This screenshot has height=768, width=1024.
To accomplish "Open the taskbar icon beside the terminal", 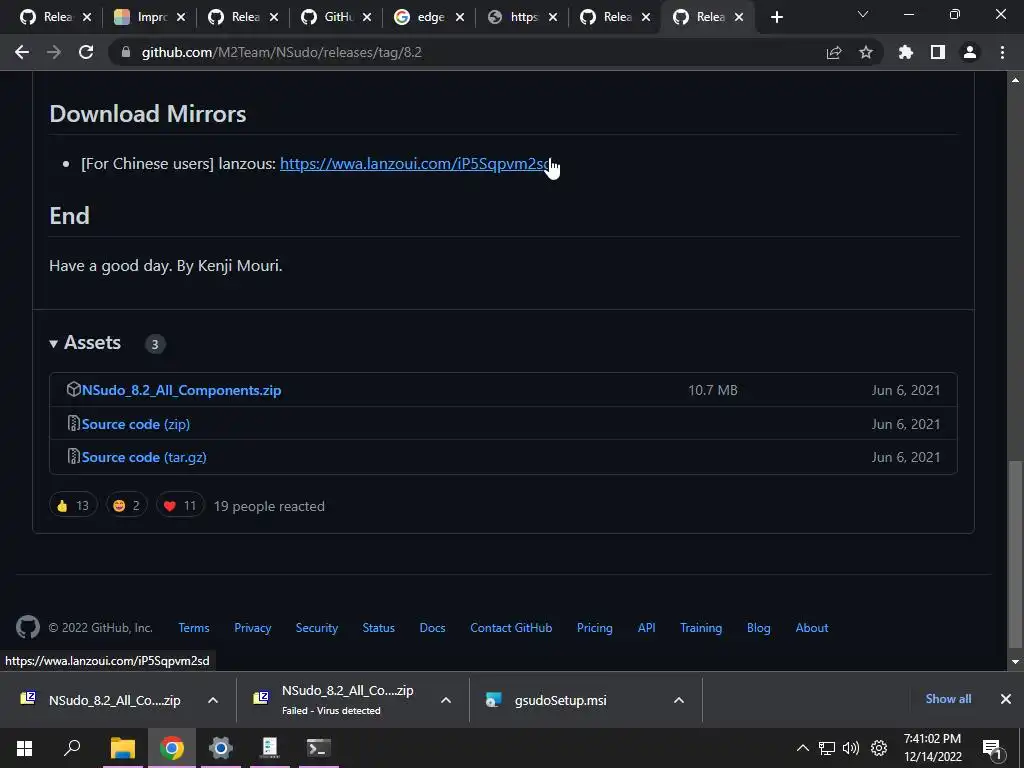I will pos(270,748).
